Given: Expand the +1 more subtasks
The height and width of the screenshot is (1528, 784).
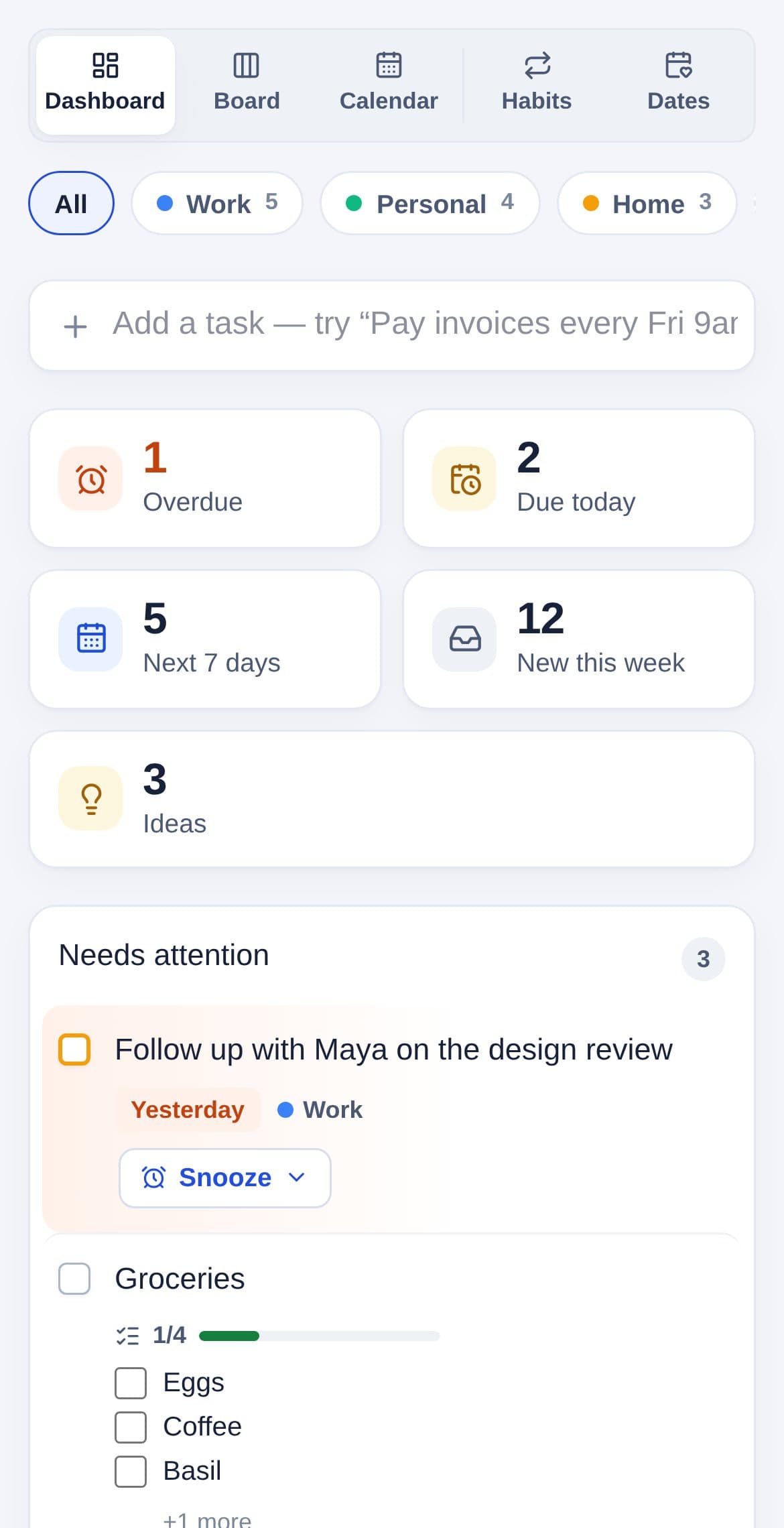Looking at the screenshot, I should (x=208, y=1519).
